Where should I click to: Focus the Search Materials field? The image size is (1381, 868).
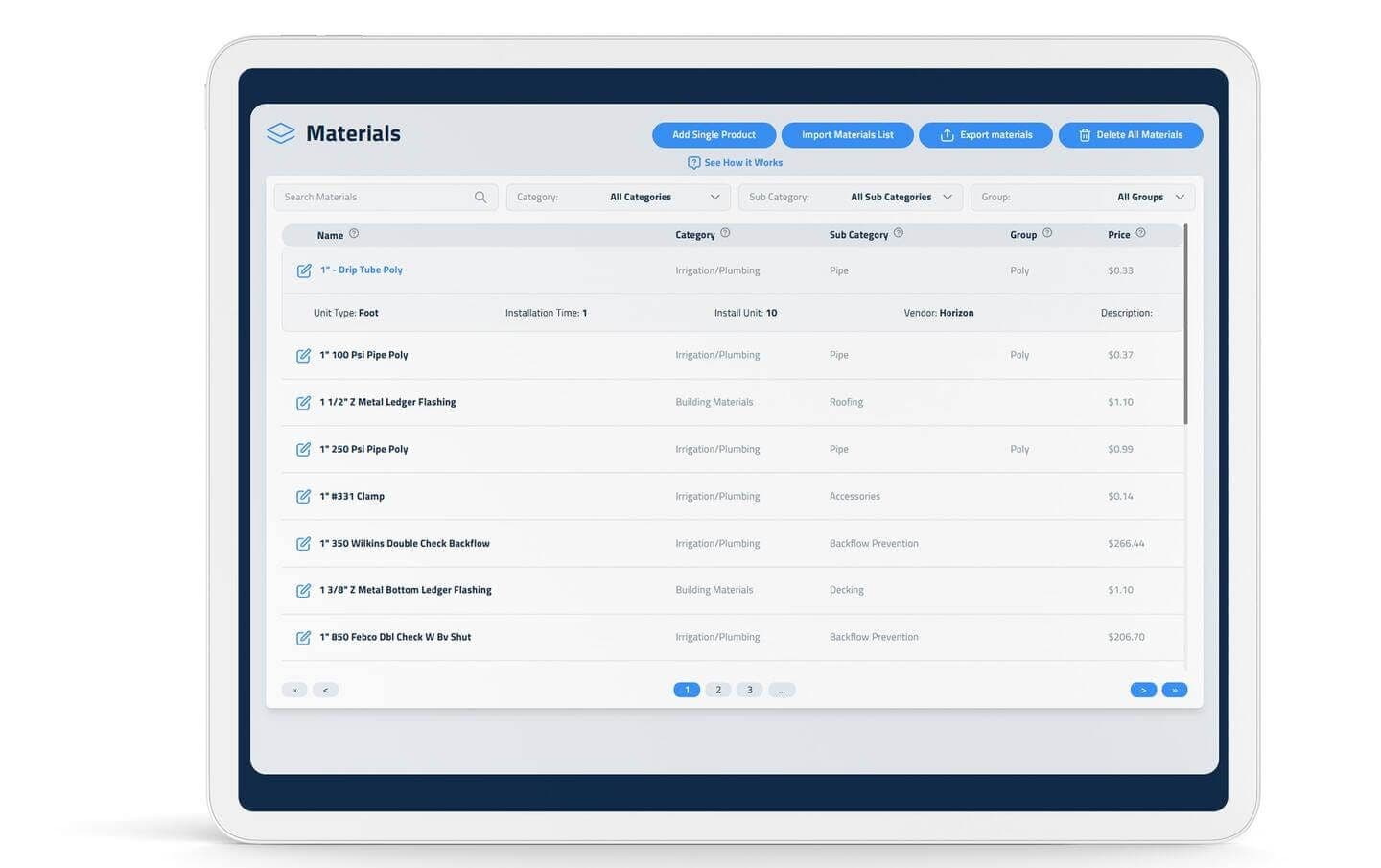374,198
